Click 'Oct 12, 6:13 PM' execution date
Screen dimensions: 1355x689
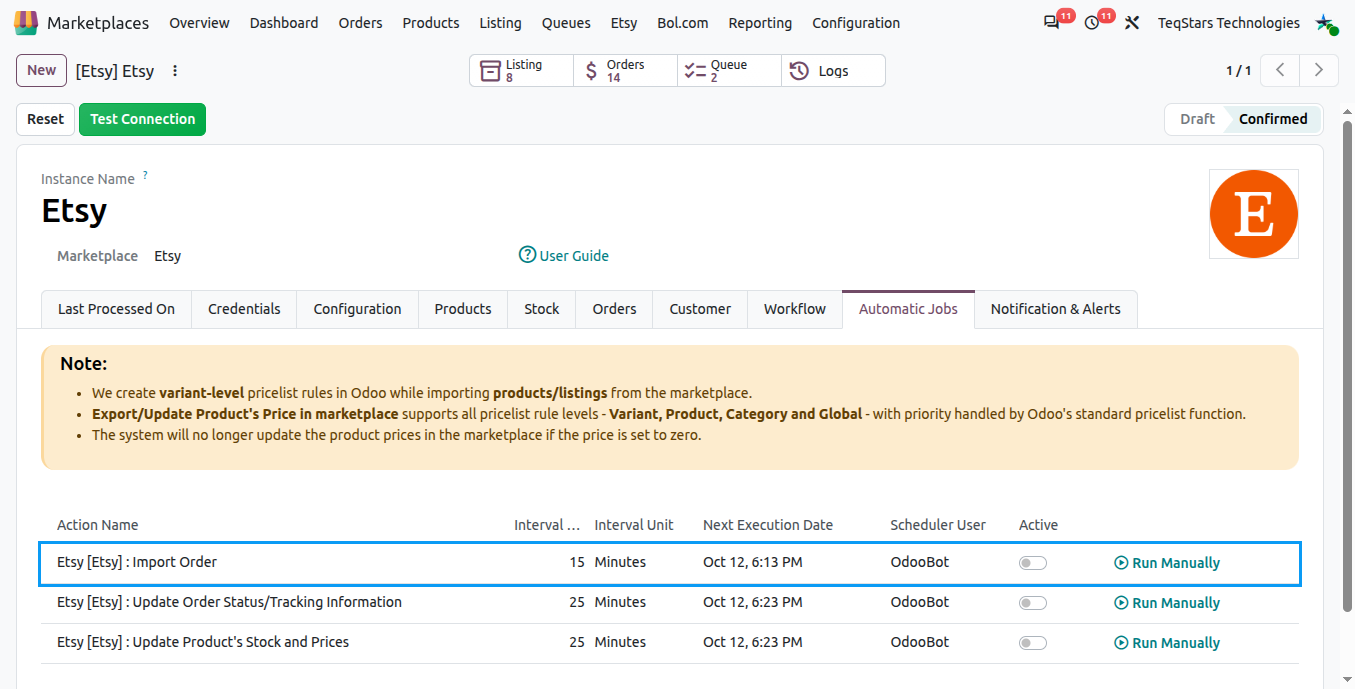[x=753, y=562]
